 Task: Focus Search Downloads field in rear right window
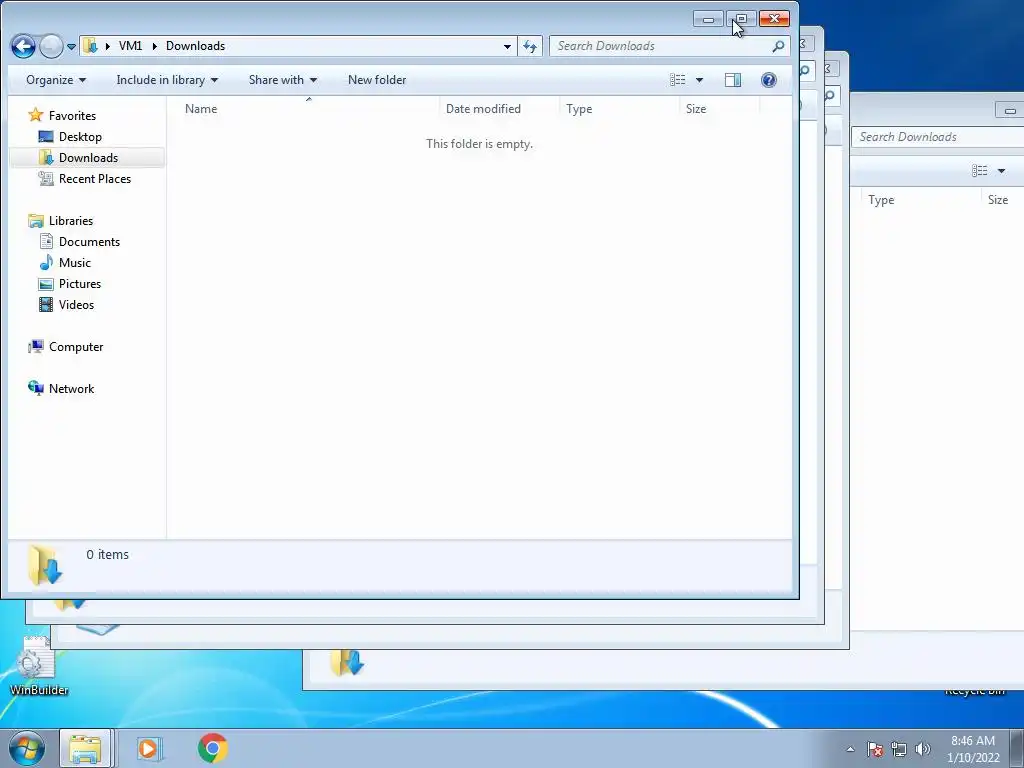coord(938,136)
